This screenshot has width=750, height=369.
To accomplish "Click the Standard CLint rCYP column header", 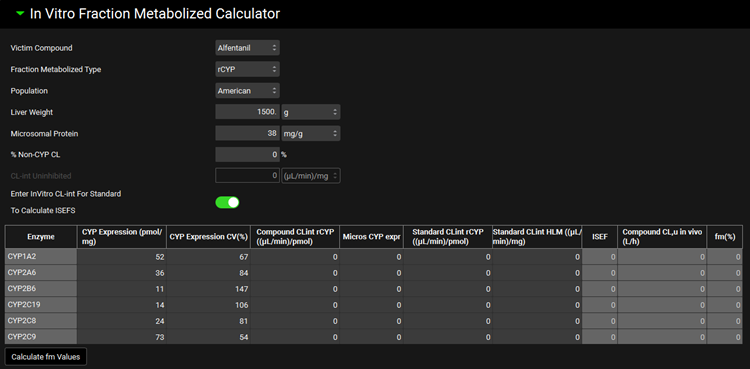I will [x=448, y=236].
